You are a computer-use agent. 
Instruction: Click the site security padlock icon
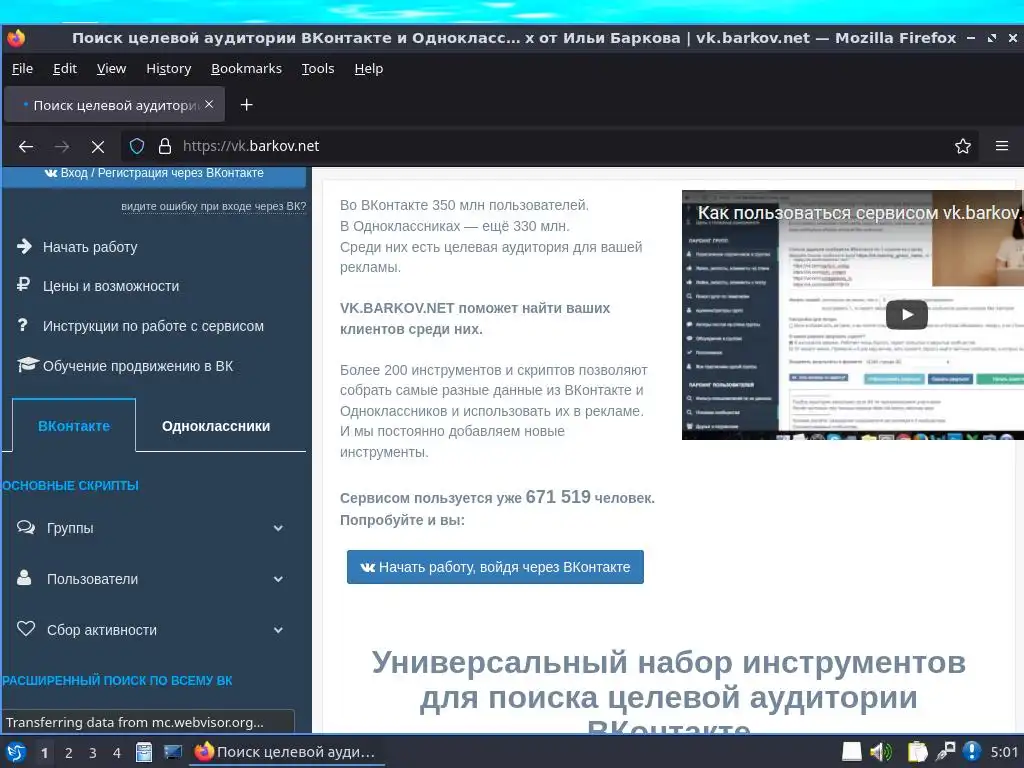165,146
